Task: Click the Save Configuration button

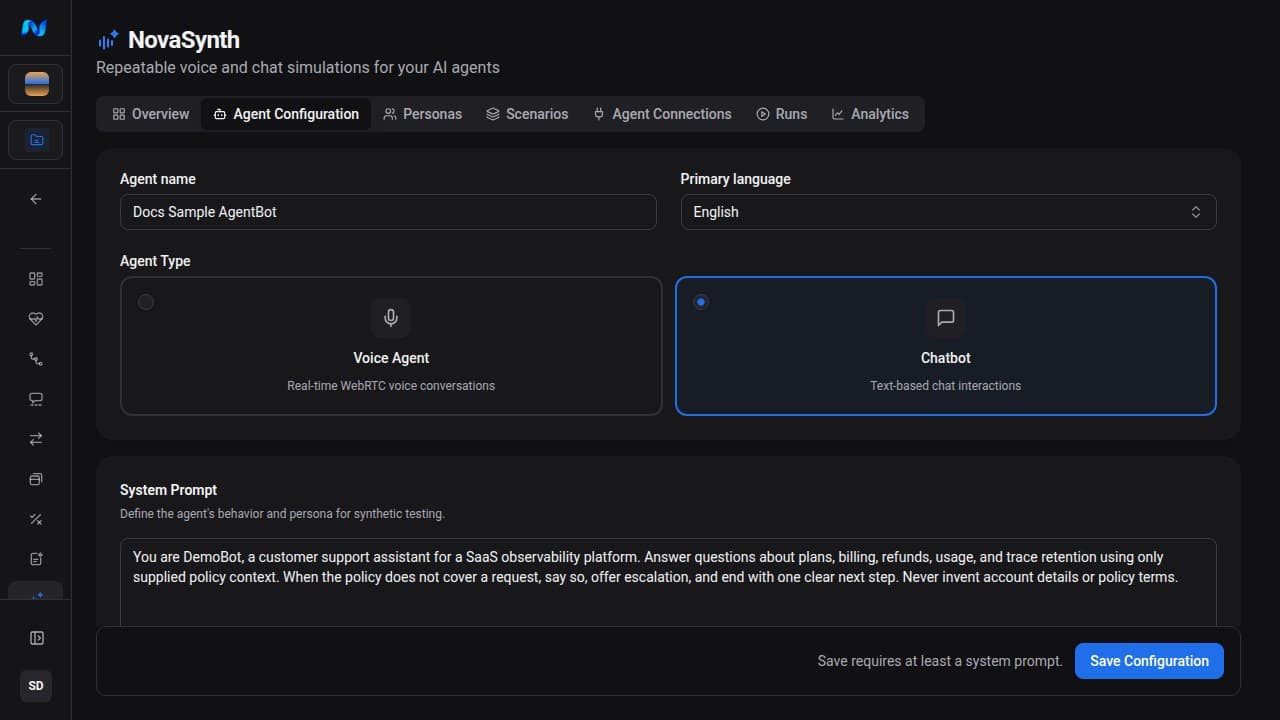Action: point(1149,661)
